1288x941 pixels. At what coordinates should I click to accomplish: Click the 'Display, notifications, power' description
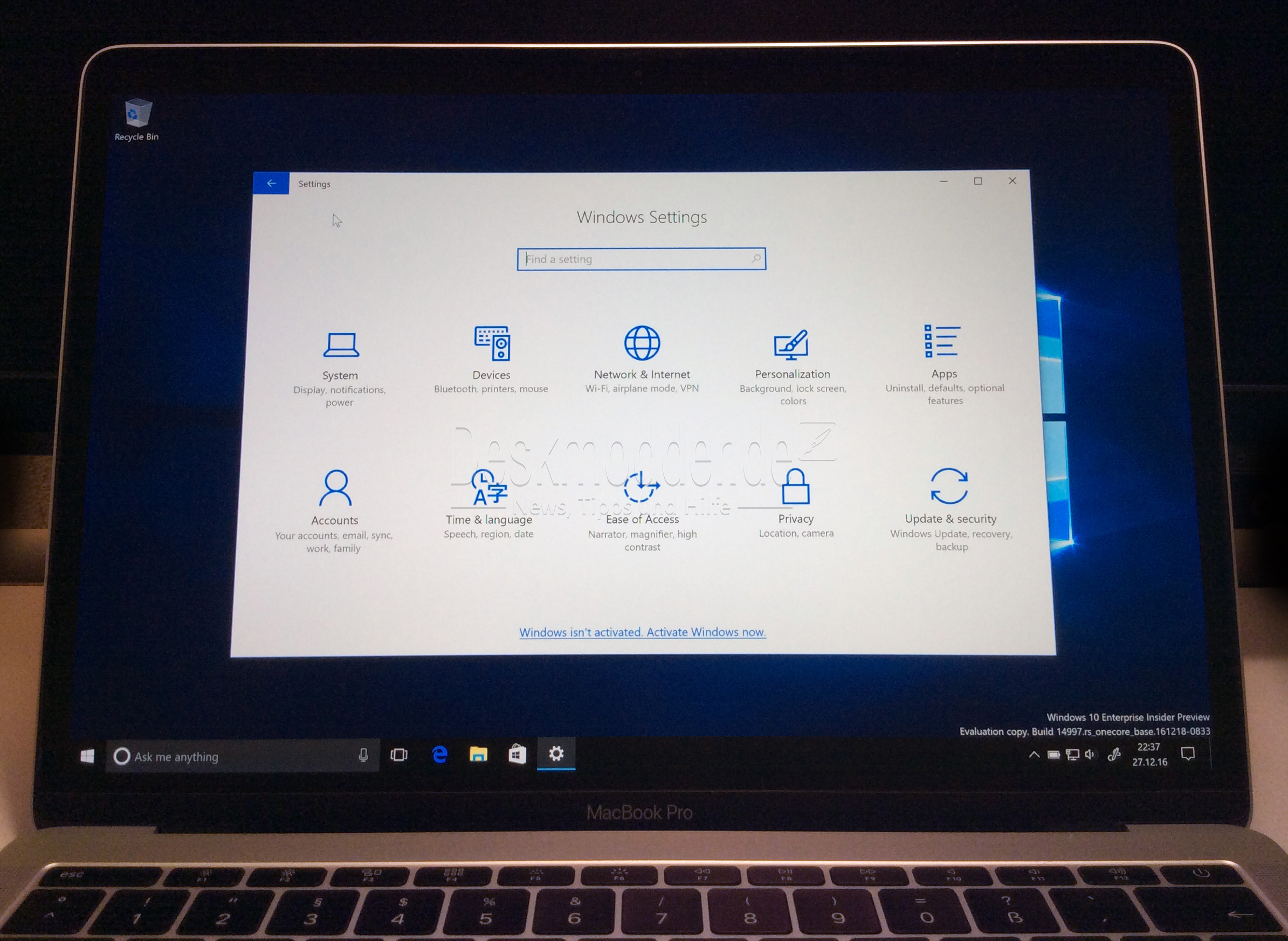(x=340, y=396)
